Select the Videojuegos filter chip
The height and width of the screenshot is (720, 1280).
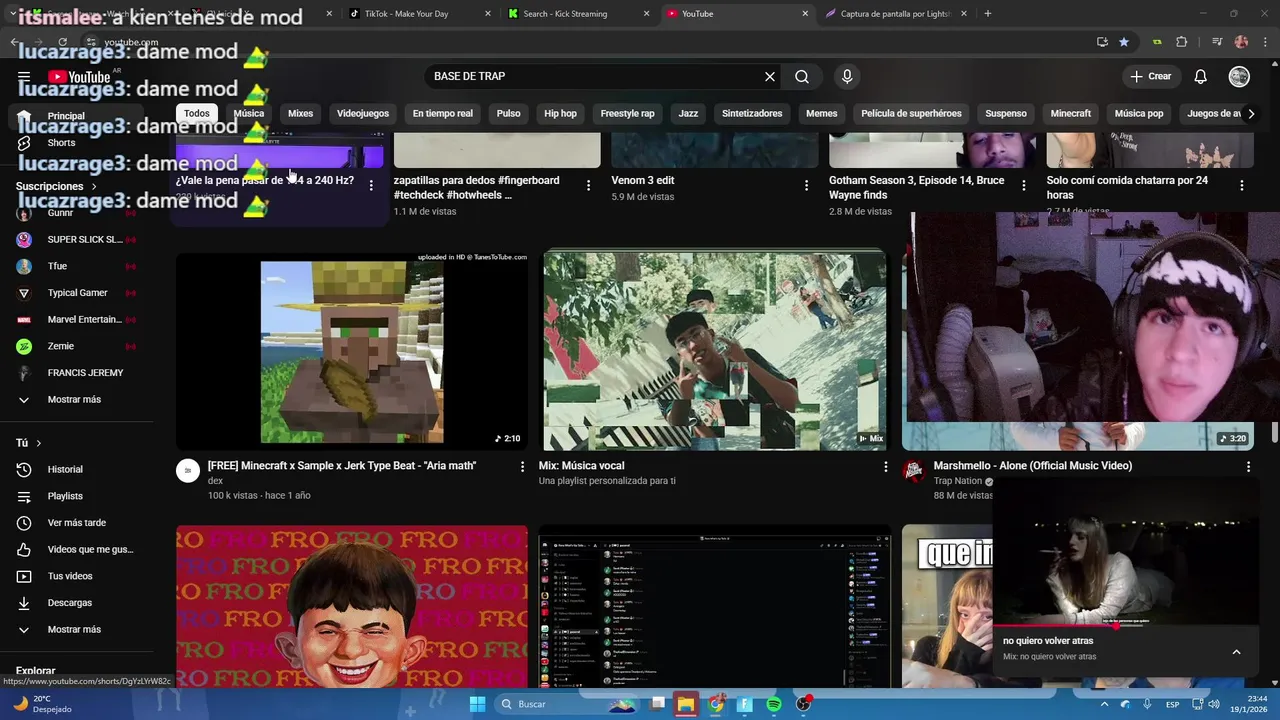tap(363, 114)
